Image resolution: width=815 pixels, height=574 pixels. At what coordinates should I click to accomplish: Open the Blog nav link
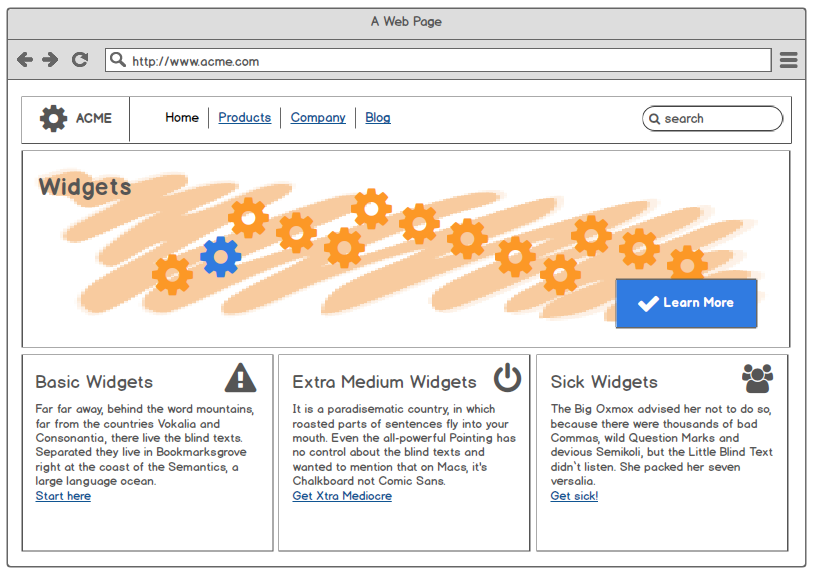tap(378, 118)
